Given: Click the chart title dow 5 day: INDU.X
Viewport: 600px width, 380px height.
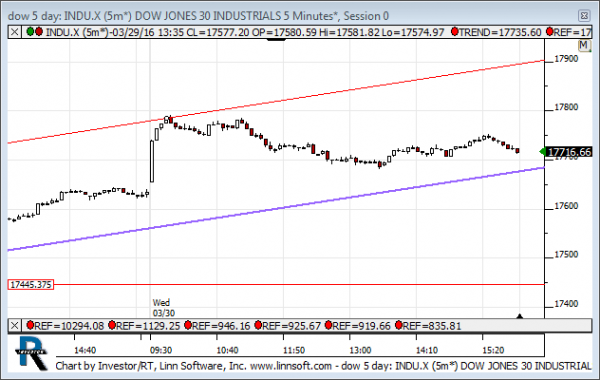Looking at the screenshot, I should tap(198, 16).
